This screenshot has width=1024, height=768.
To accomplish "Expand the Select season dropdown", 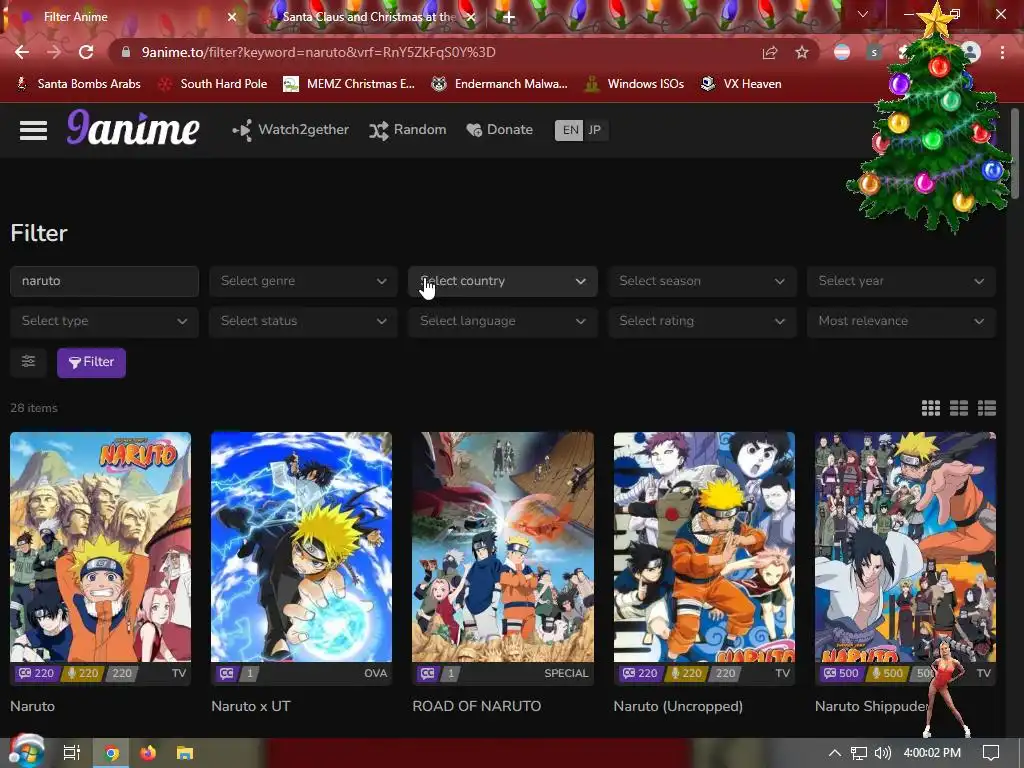I will 702,281.
